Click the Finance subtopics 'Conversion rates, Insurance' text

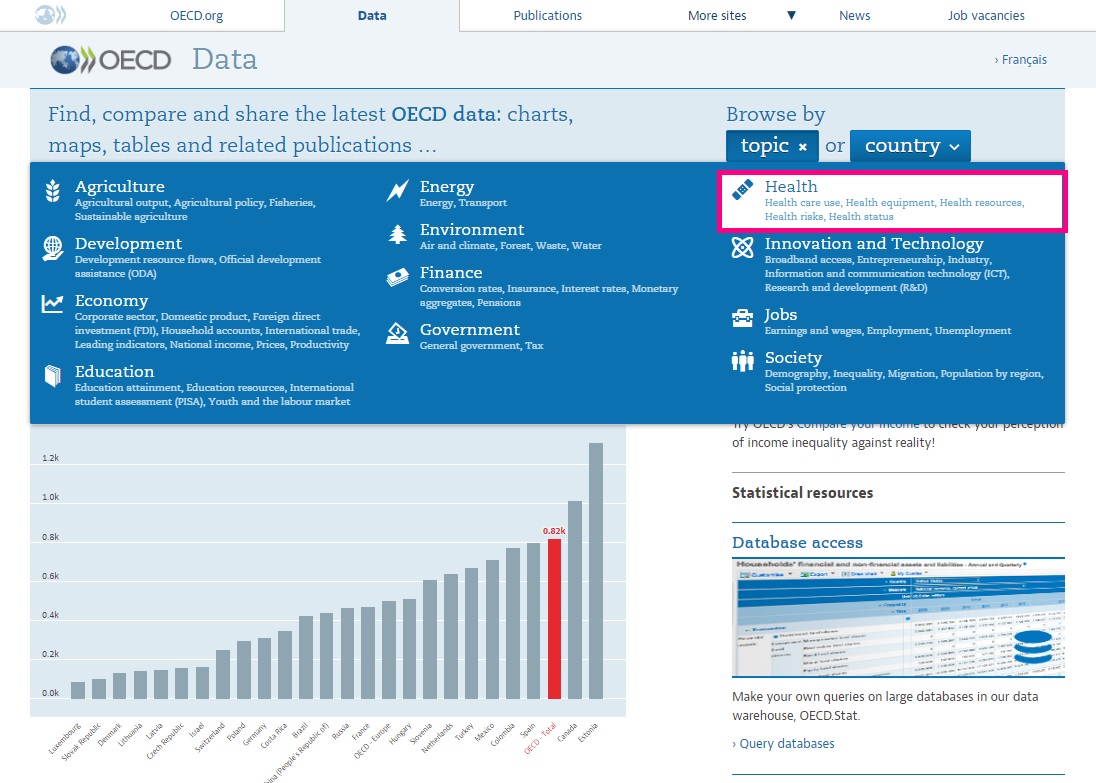(549, 296)
